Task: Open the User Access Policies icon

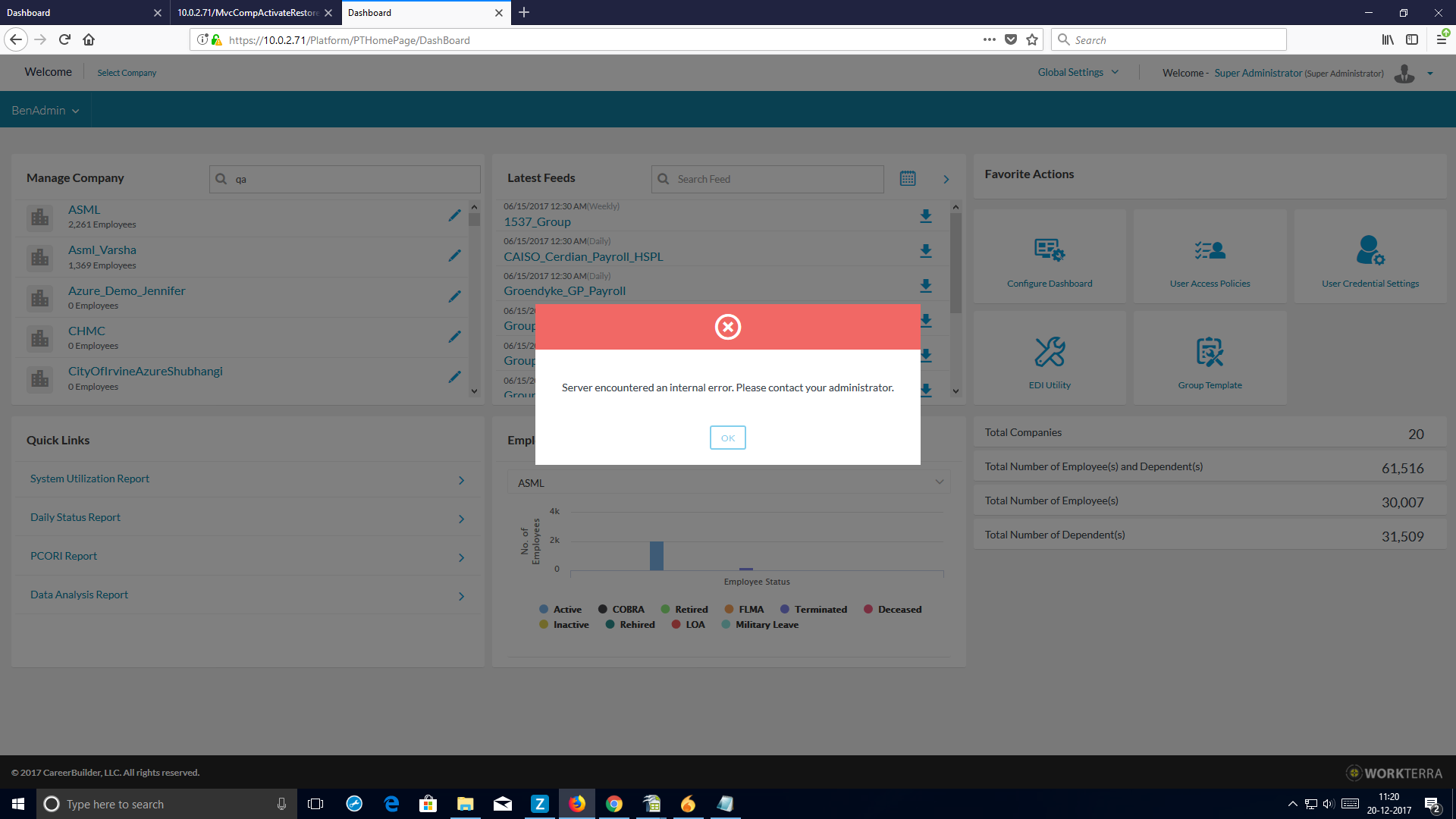Action: (x=1210, y=249)
